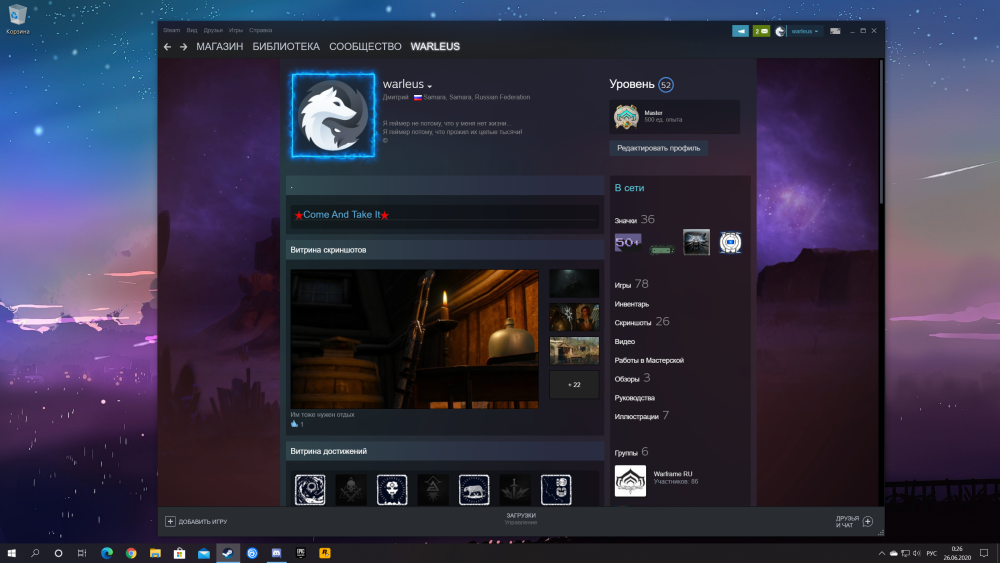Click the green chip badge icon
Image resolution: width=1000 pixels, height=563 pixels.
662,250
